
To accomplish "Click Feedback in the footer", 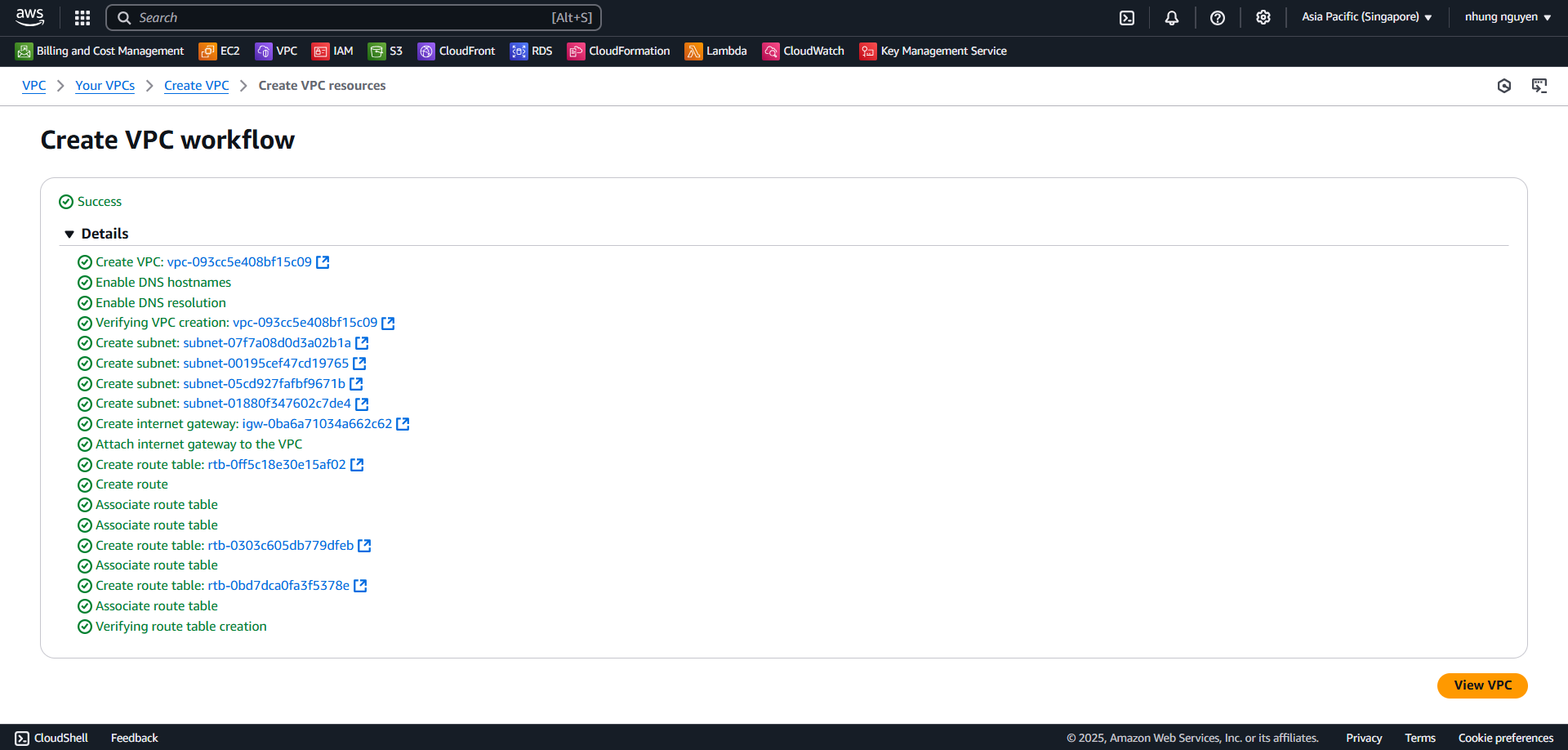I will tap(135, 738).
